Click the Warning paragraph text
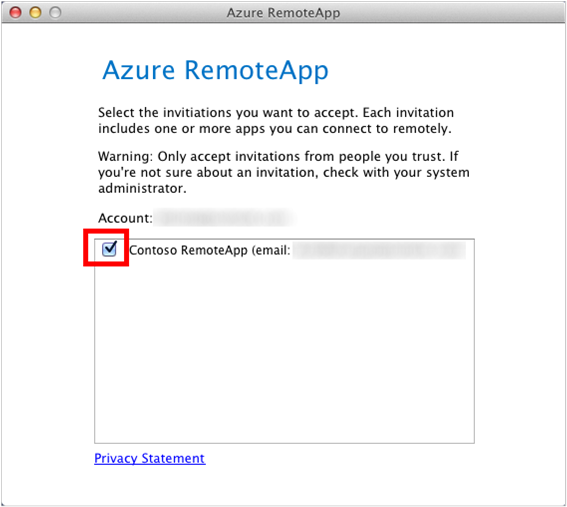Viewport: 567px width, 507px height. [284, 172]
